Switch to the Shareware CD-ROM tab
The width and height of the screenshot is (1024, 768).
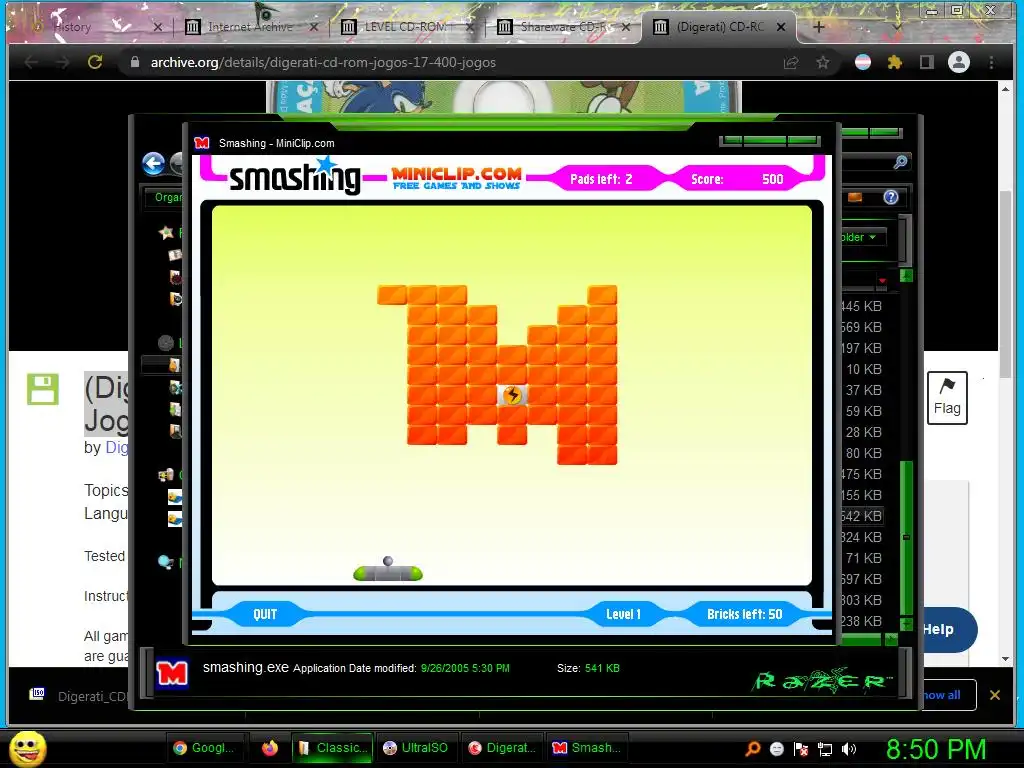(x=564, y=27)
